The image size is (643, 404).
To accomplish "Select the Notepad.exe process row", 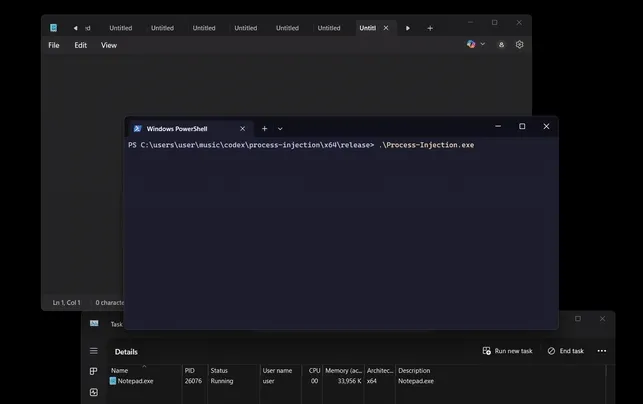I will 135,381.
